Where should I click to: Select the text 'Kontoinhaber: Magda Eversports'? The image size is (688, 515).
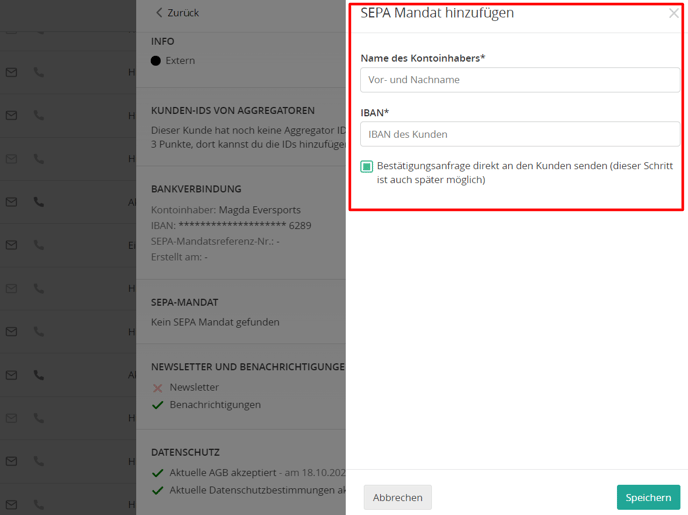click(226, 210)
